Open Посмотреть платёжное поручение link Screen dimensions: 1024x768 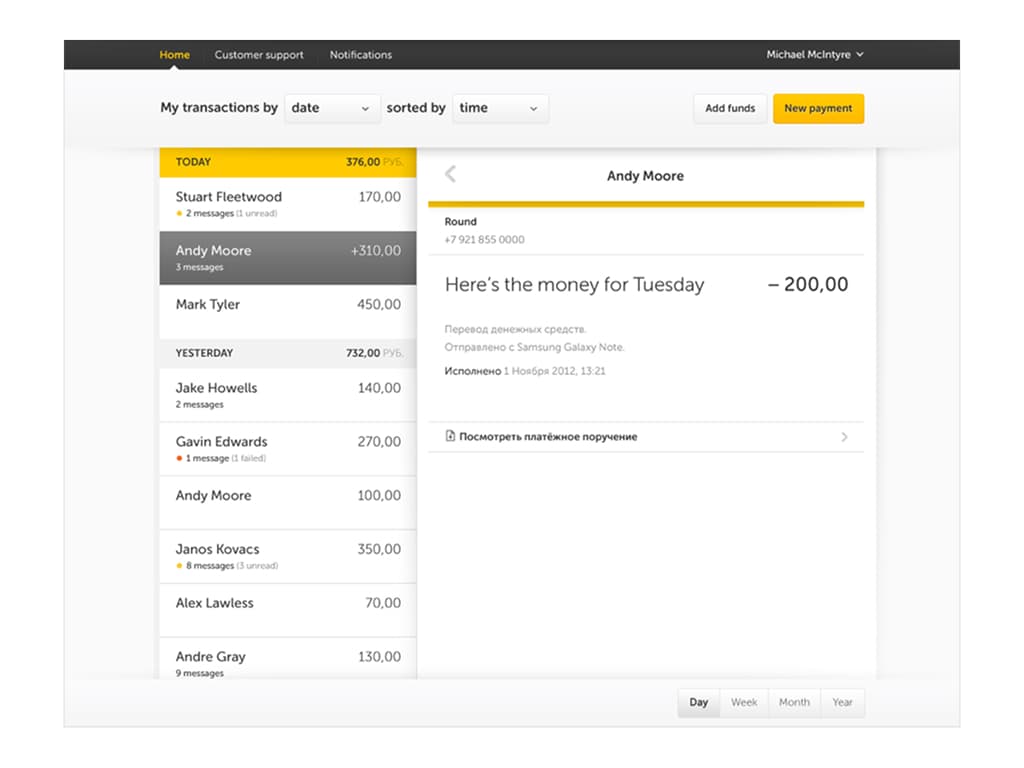(548, 436)
